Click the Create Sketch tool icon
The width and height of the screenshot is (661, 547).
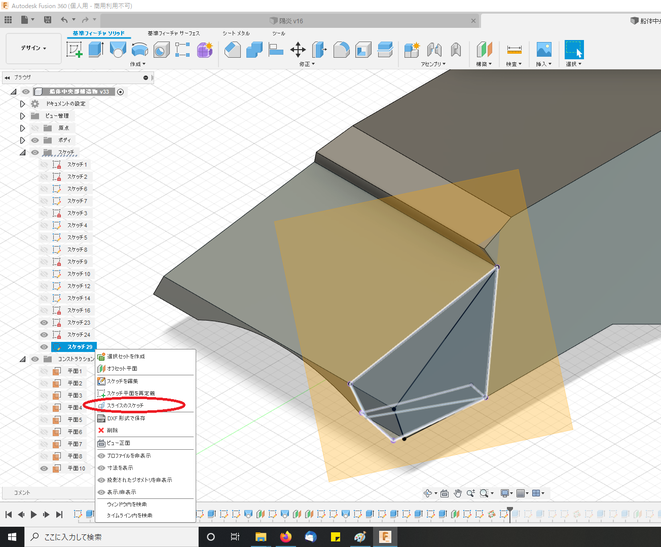click(74, 50)
